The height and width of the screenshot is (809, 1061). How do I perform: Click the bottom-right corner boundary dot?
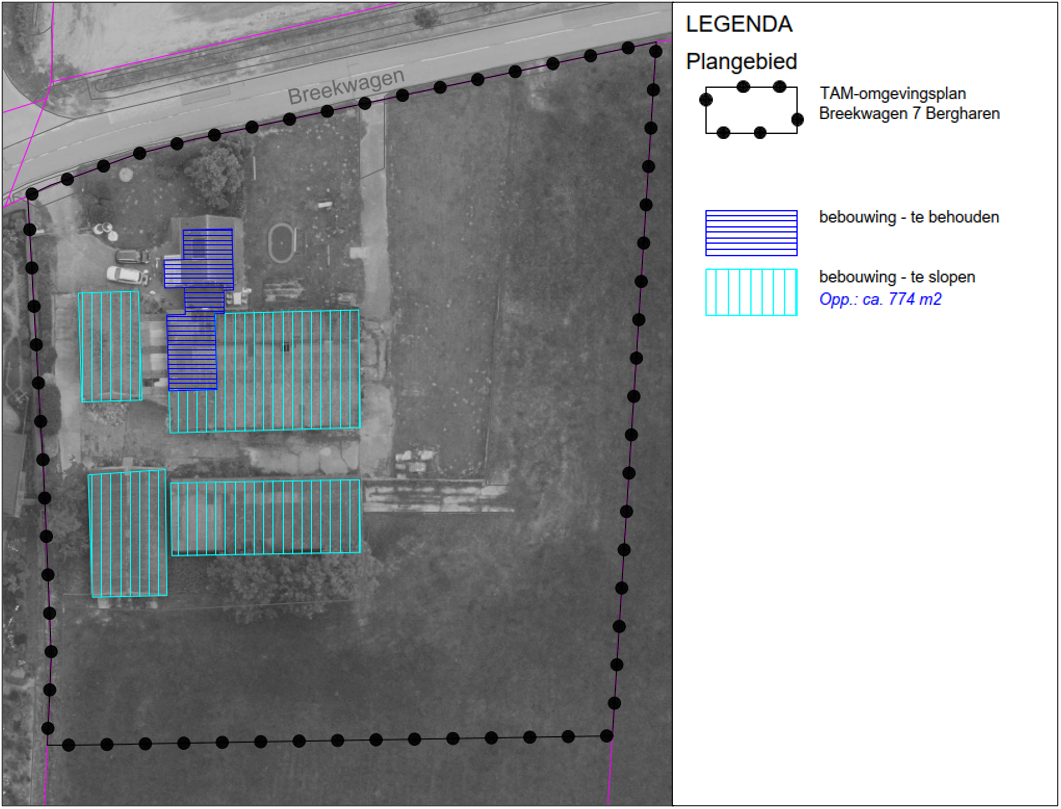[607, 736]
